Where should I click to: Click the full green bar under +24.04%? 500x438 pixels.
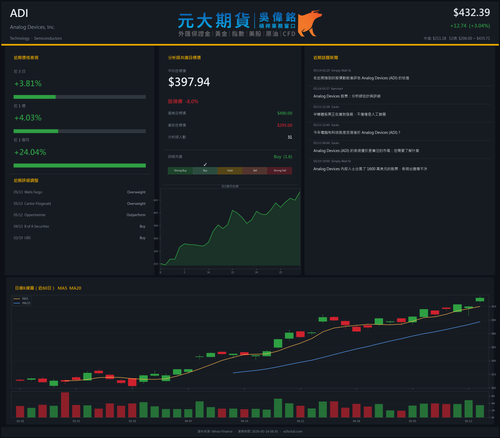80,165
